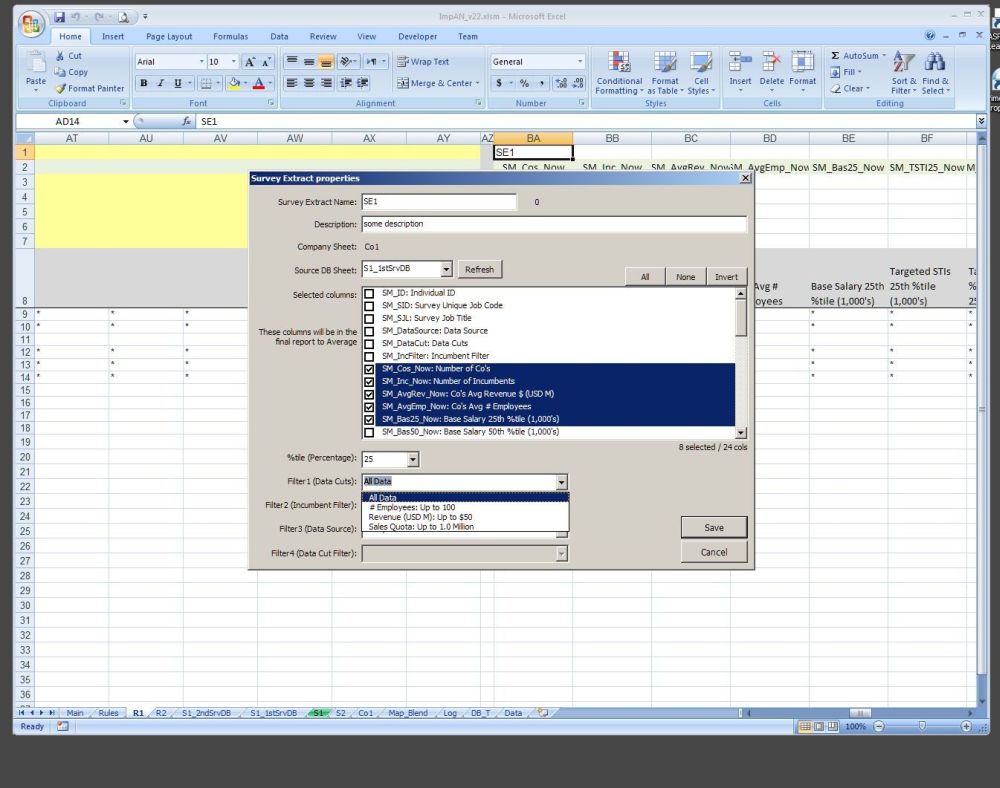Image resolution: width=1000 pixels, height=788 pixels.
Task: Choose '# Employees: Up to 100' option
Action: pos(411,507)
